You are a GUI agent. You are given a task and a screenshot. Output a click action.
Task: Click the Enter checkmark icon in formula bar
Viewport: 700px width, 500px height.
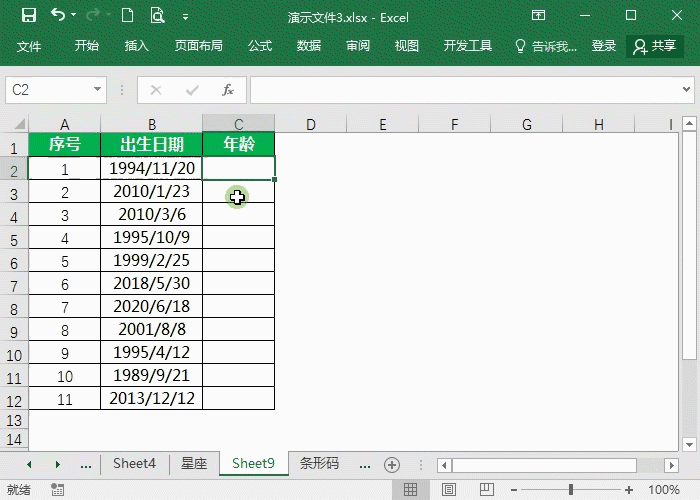192,90
